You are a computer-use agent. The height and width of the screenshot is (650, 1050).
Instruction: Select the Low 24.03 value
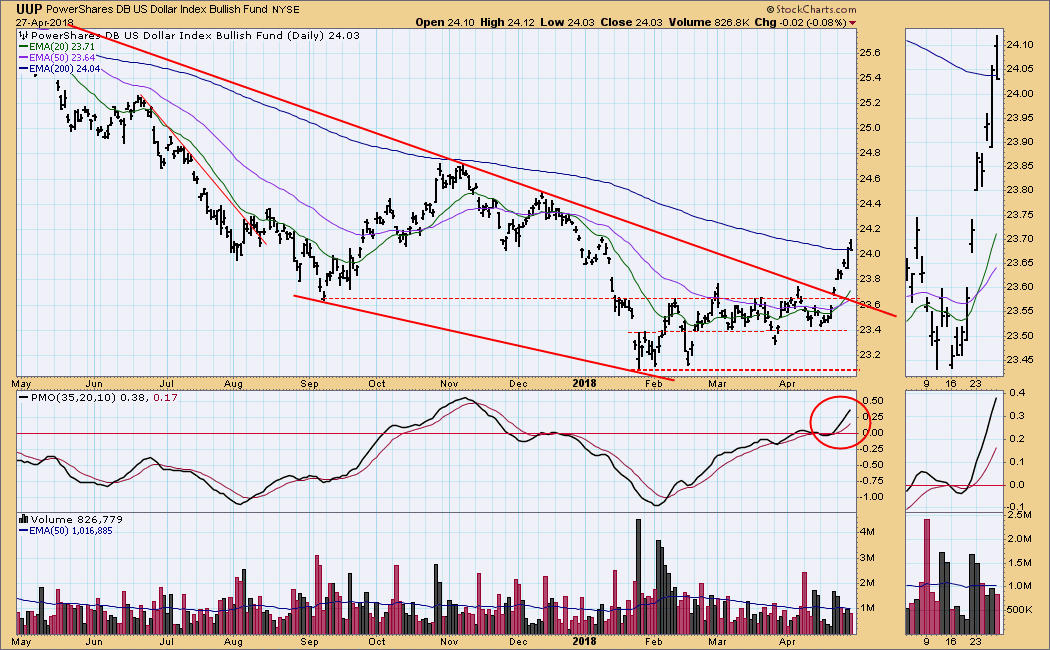click(x=567, y=22)
